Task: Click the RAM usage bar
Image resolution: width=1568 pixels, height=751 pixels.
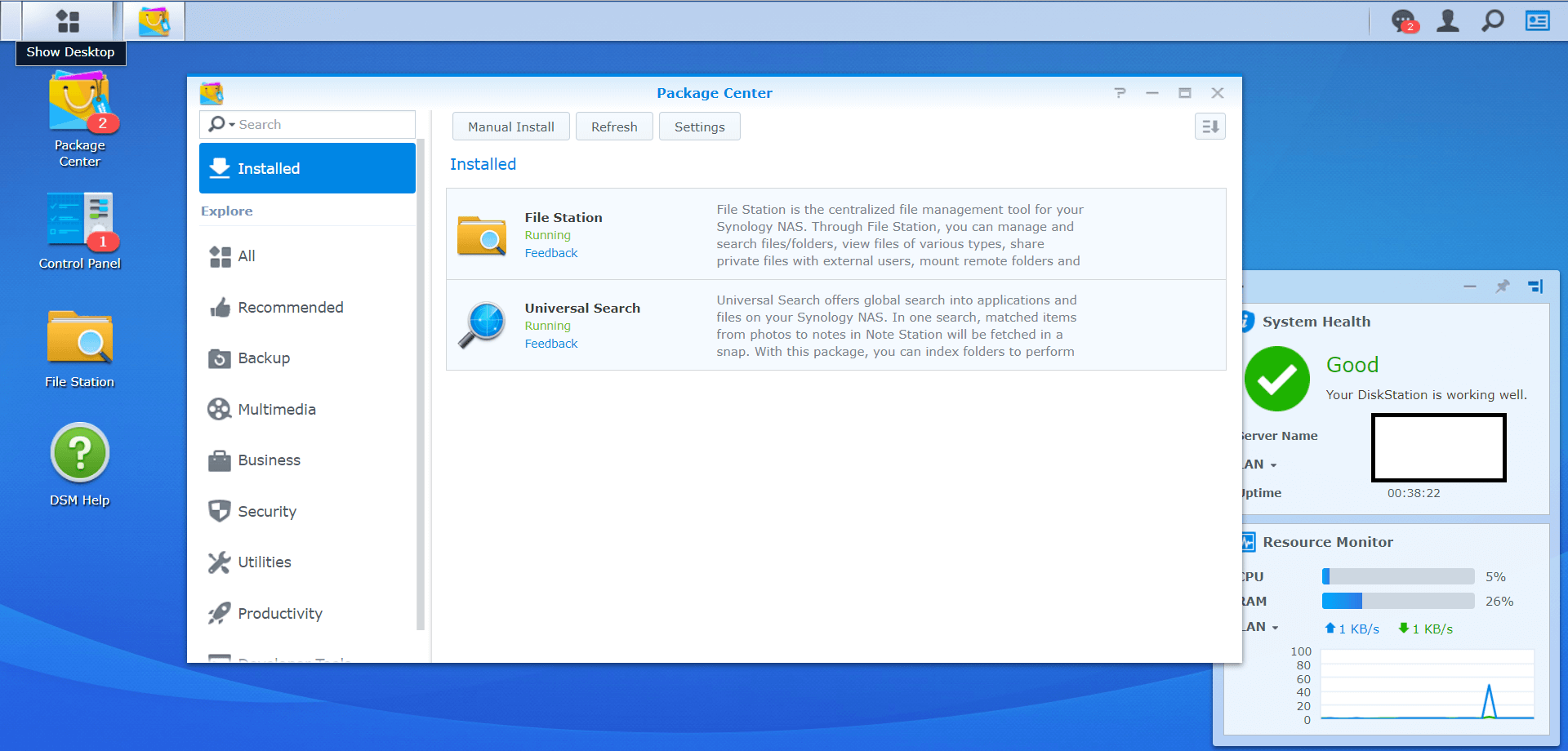Action: coord(1398,601)
